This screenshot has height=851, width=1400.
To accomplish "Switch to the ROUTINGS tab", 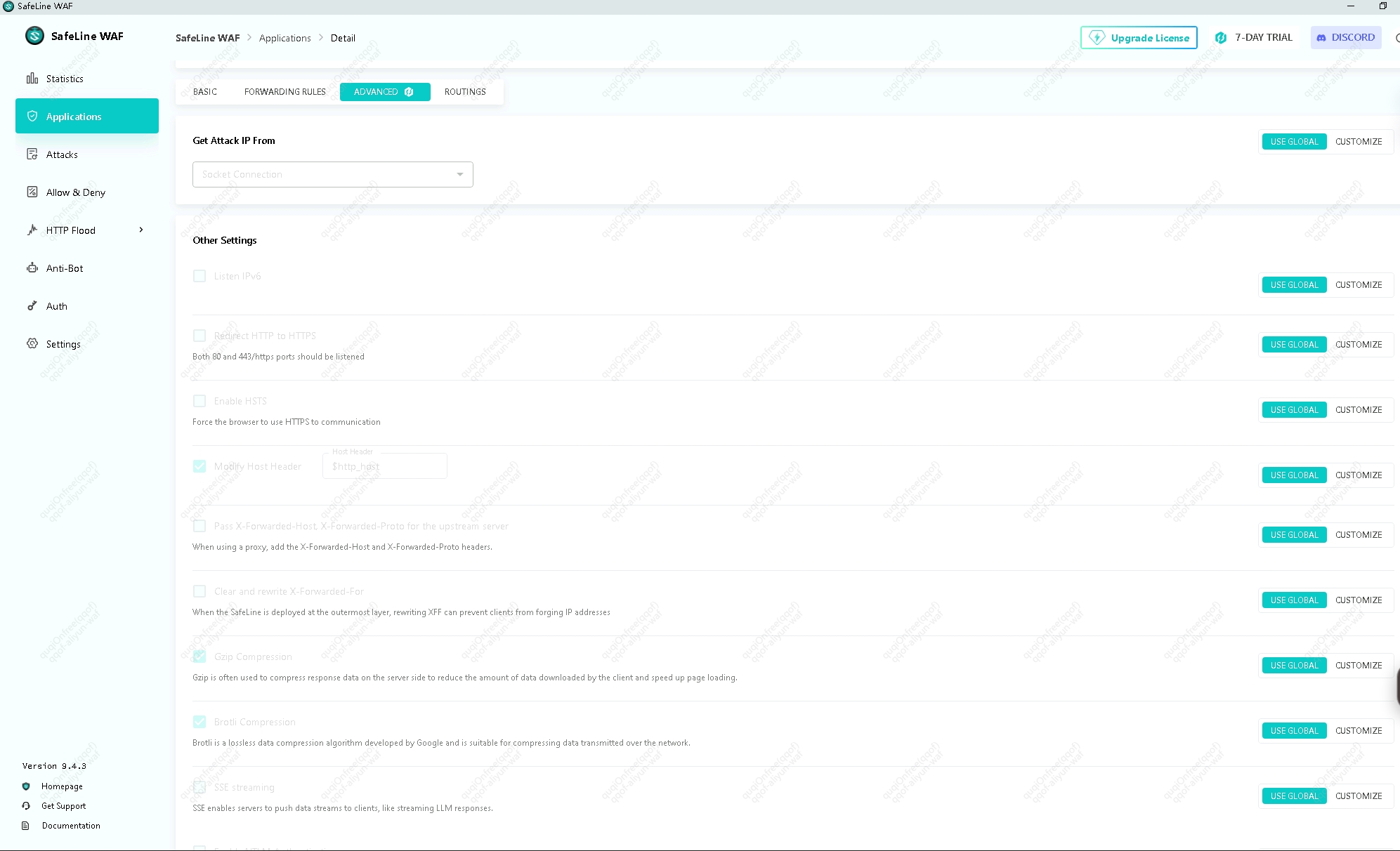I will [x=465, y=92].
